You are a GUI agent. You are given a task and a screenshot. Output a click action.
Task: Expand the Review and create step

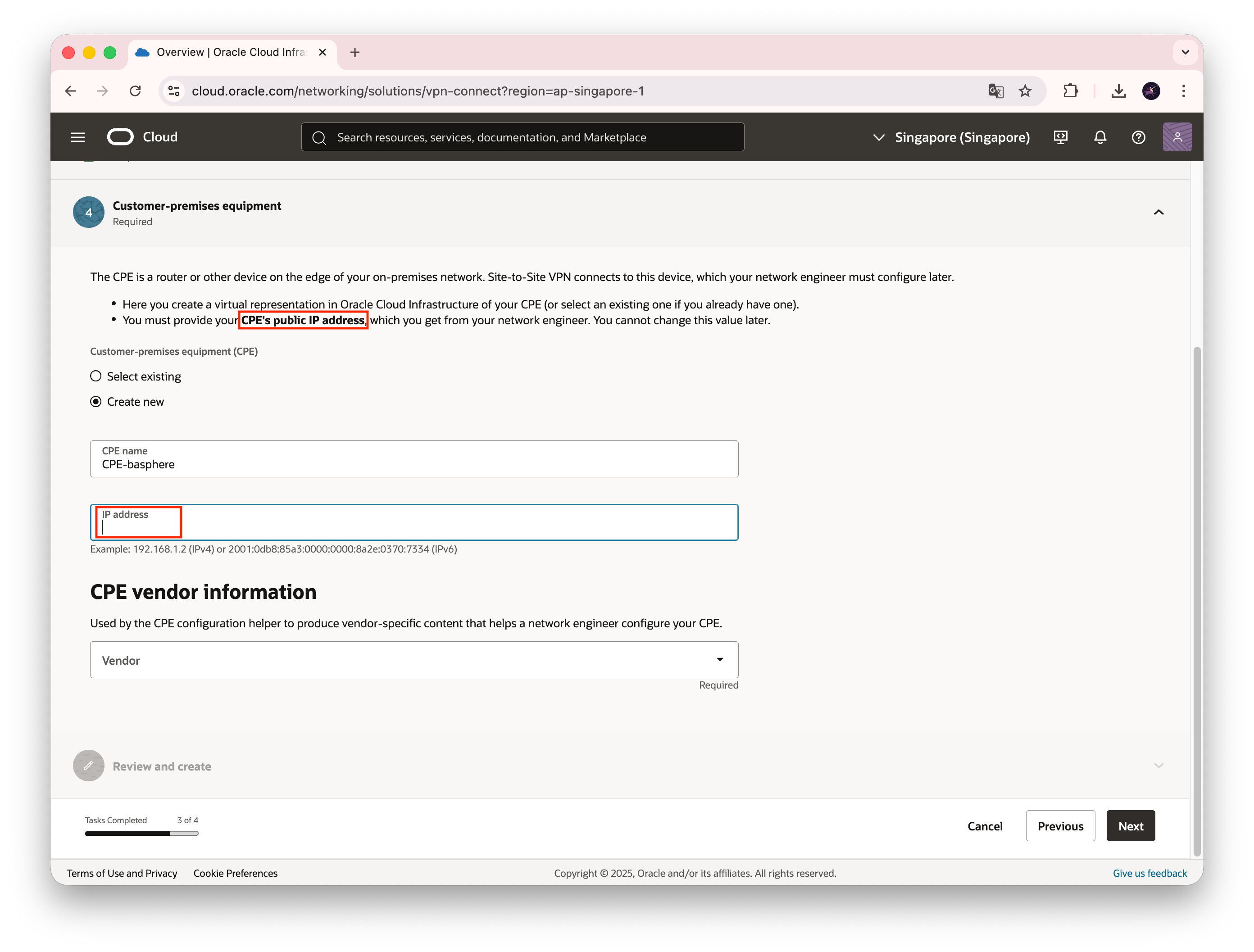(x=1159, y=766)
